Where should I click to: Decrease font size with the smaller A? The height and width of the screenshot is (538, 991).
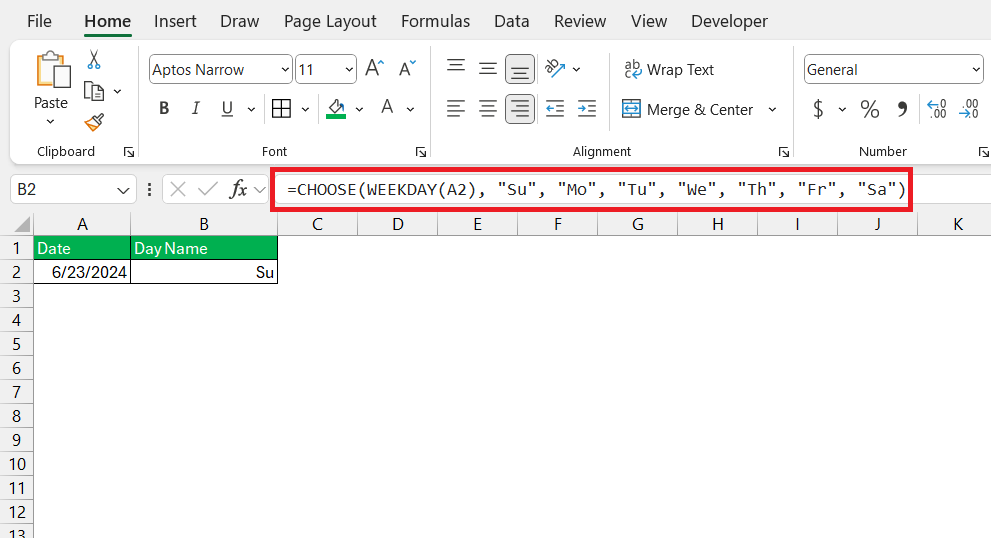(408, 68)
